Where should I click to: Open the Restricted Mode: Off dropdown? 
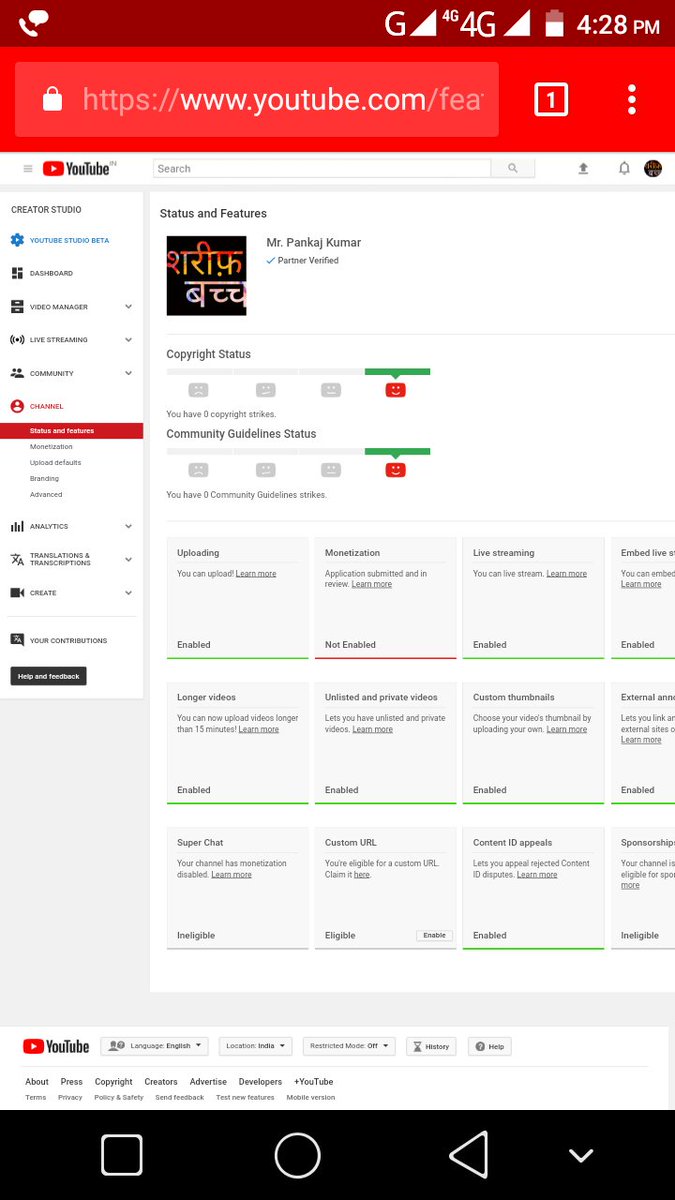(349, 1046)
